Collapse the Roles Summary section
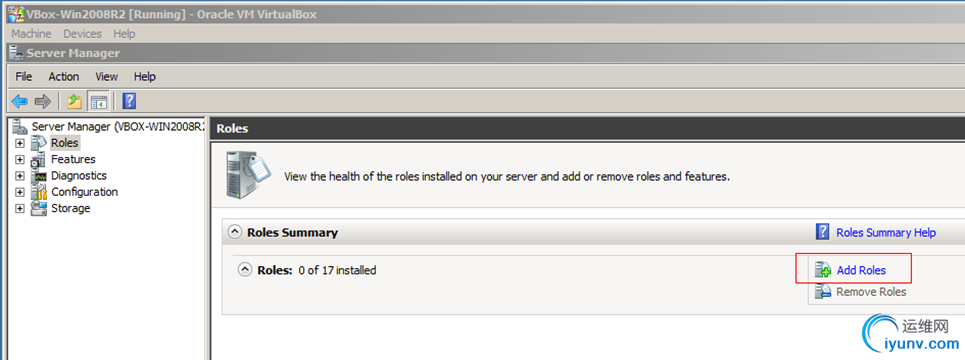Image resolution: width=965 pixels, height=360 pixels. [234, 233]
